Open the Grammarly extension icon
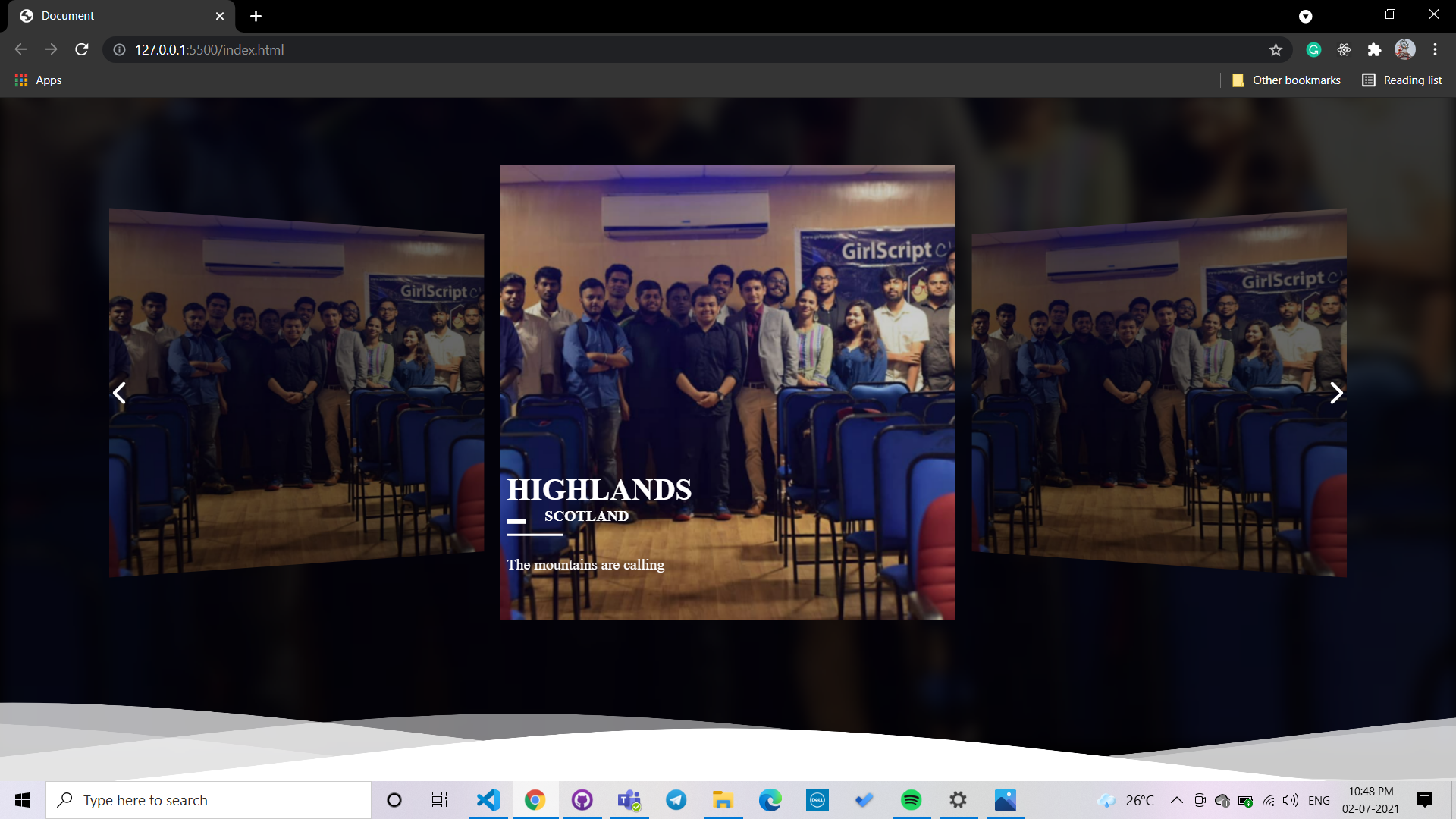Screen dimensions: 1456x819 point(1313,49)
